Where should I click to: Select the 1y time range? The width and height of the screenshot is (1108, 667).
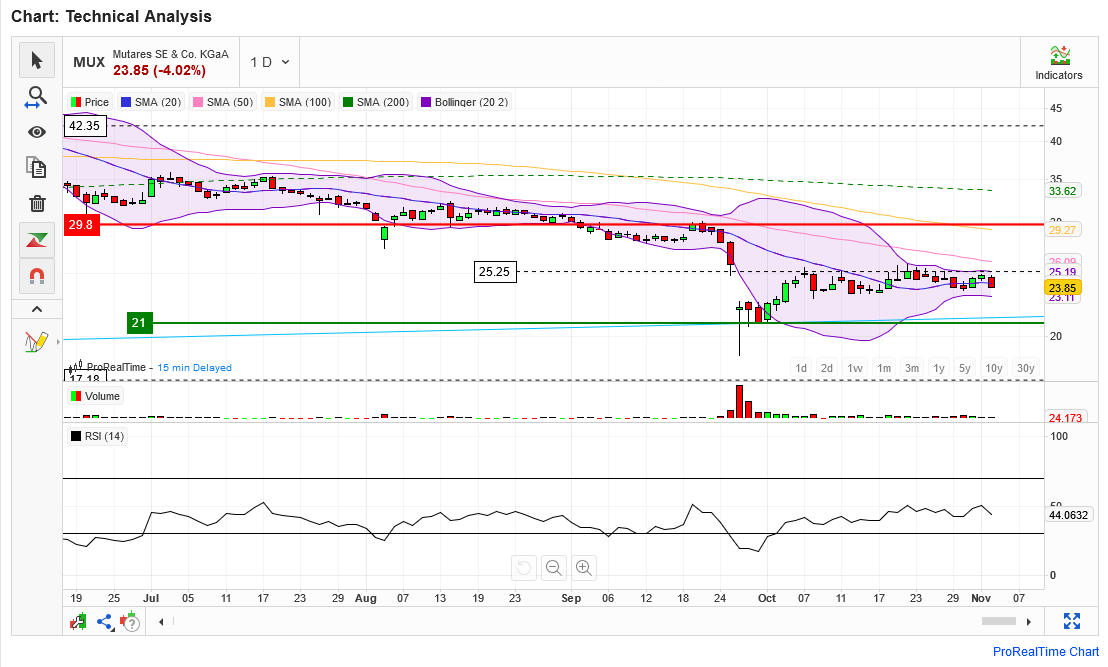[x=939, y=368]
